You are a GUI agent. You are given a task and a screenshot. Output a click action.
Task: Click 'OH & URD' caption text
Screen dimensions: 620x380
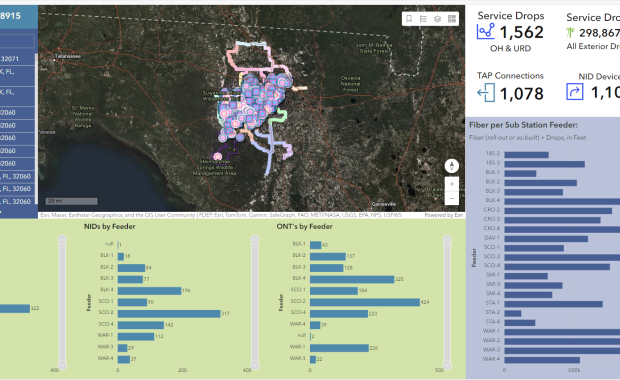pos(510,49)
